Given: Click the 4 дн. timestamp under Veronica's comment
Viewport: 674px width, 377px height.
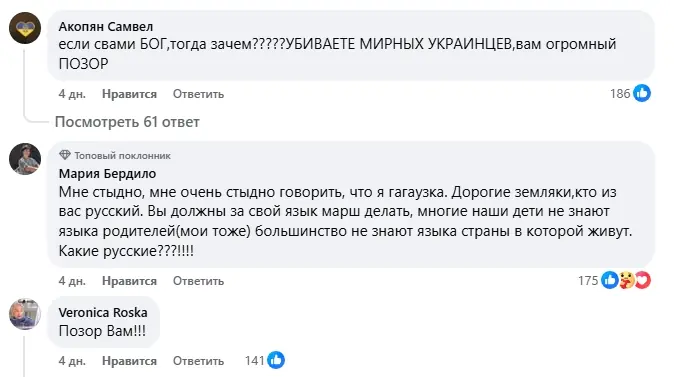Looking at the screenshot, I should [72, 361].
